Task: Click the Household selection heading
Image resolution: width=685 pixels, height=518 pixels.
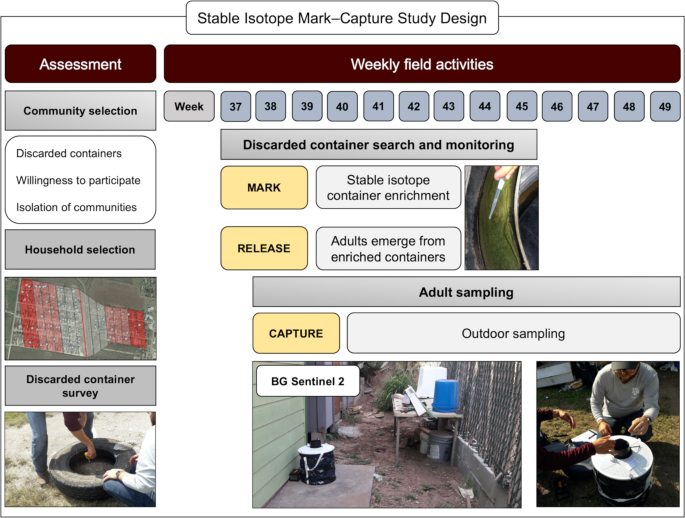Action: pyautogui.click(x=80, y=249)
